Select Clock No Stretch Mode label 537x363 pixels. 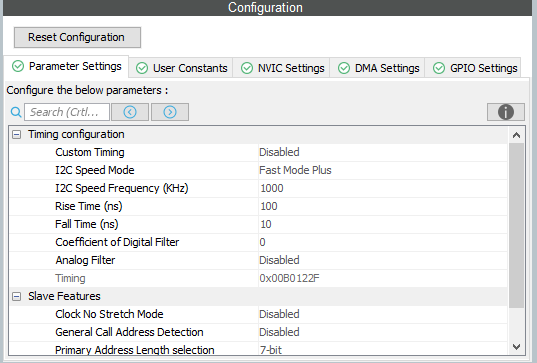tap(109, 314)
